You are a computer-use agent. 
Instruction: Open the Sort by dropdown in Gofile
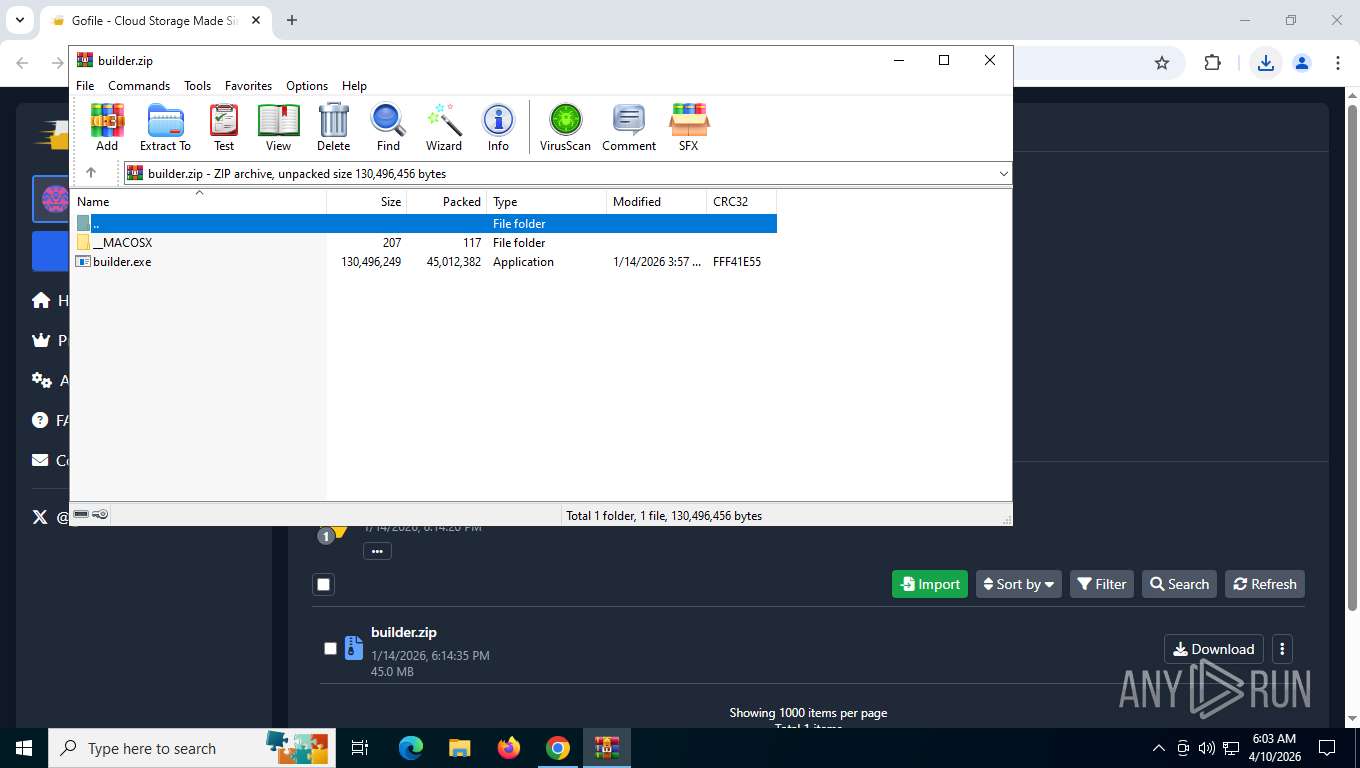pyautogui.click(x=1019, y=584)
